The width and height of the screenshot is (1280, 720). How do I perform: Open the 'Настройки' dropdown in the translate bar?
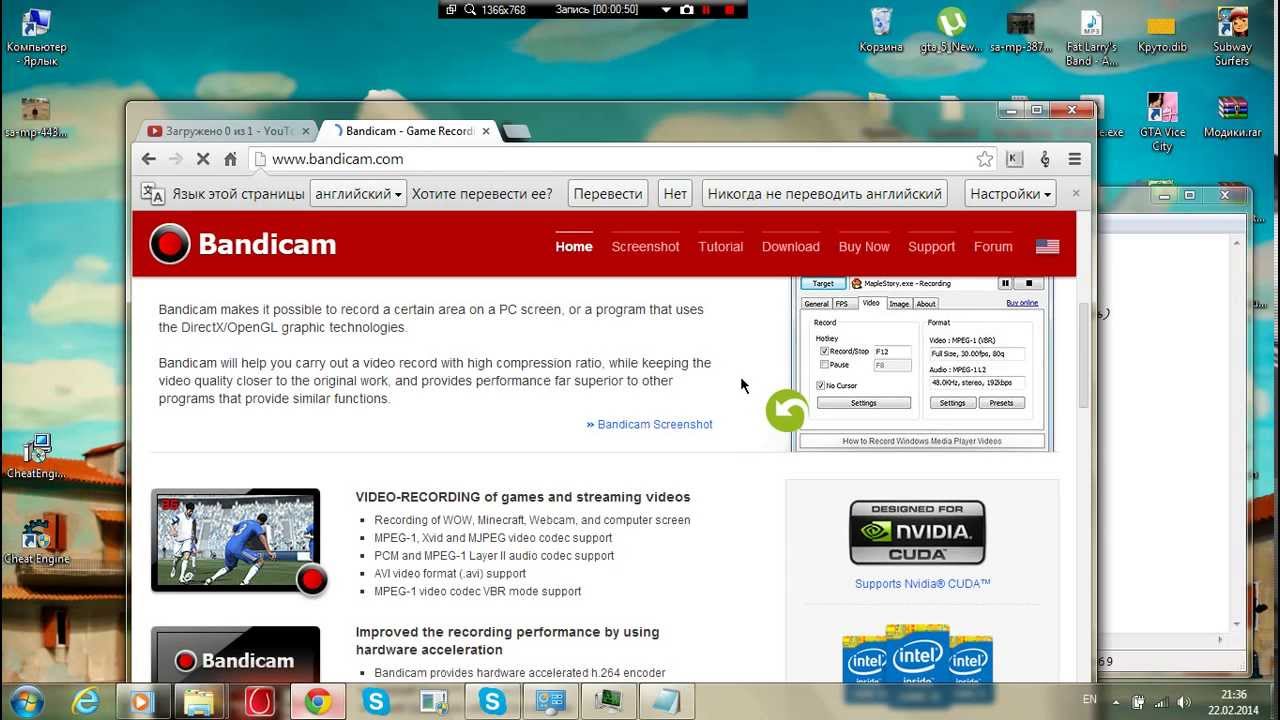(x=1010, y=194)
